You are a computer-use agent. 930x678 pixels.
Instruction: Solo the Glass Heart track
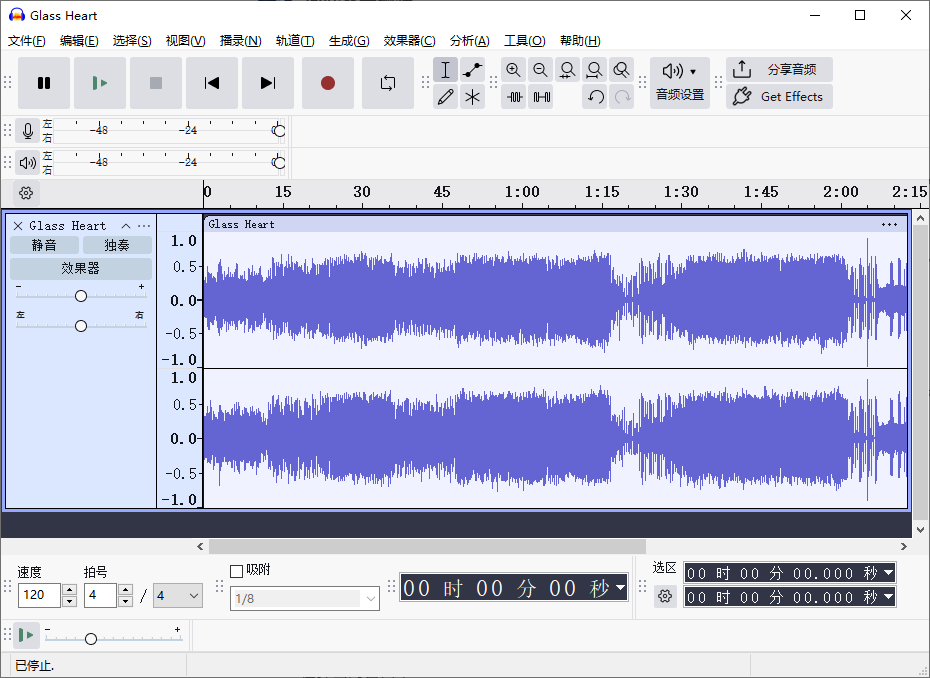pyautogui.click(x=116, y=244)
